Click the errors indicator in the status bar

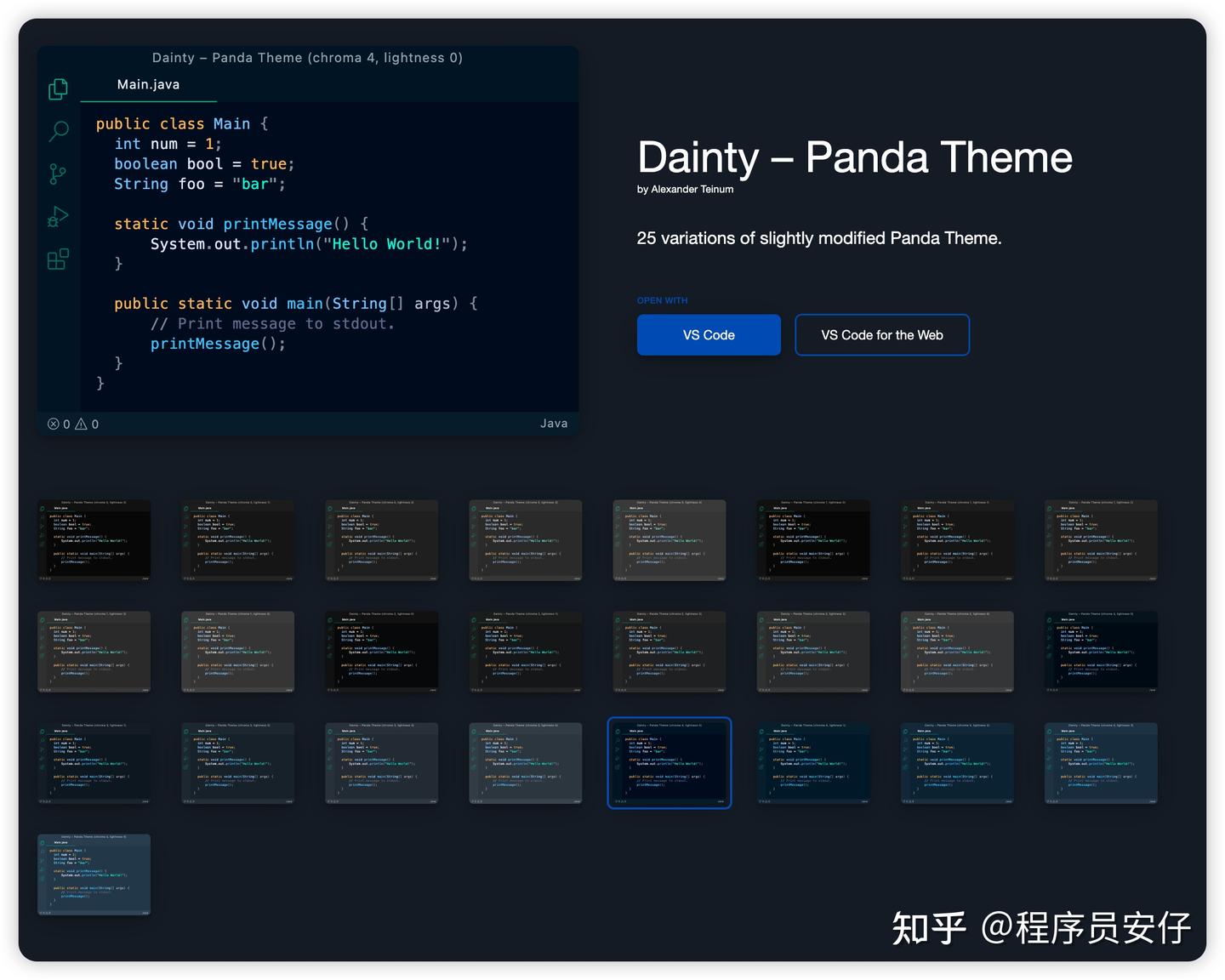(x=58, y=423)
